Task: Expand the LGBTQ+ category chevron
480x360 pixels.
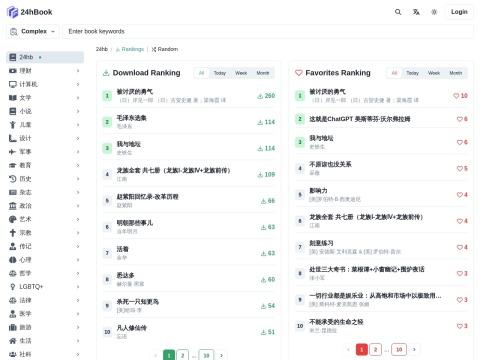Action: pos(78,287)
